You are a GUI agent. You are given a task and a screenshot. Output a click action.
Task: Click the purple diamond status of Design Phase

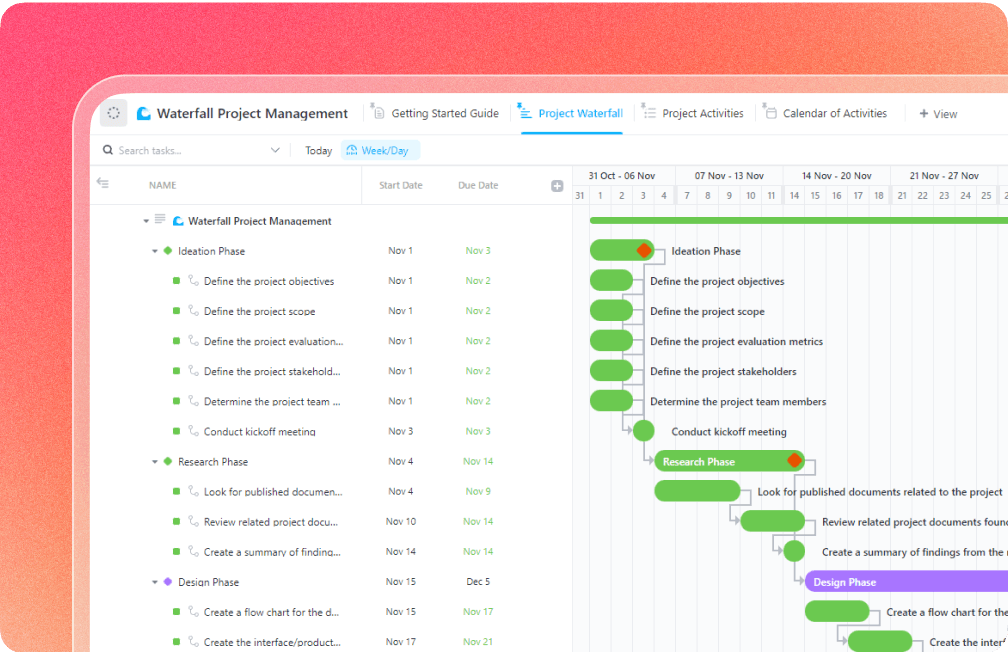(168, 581)
